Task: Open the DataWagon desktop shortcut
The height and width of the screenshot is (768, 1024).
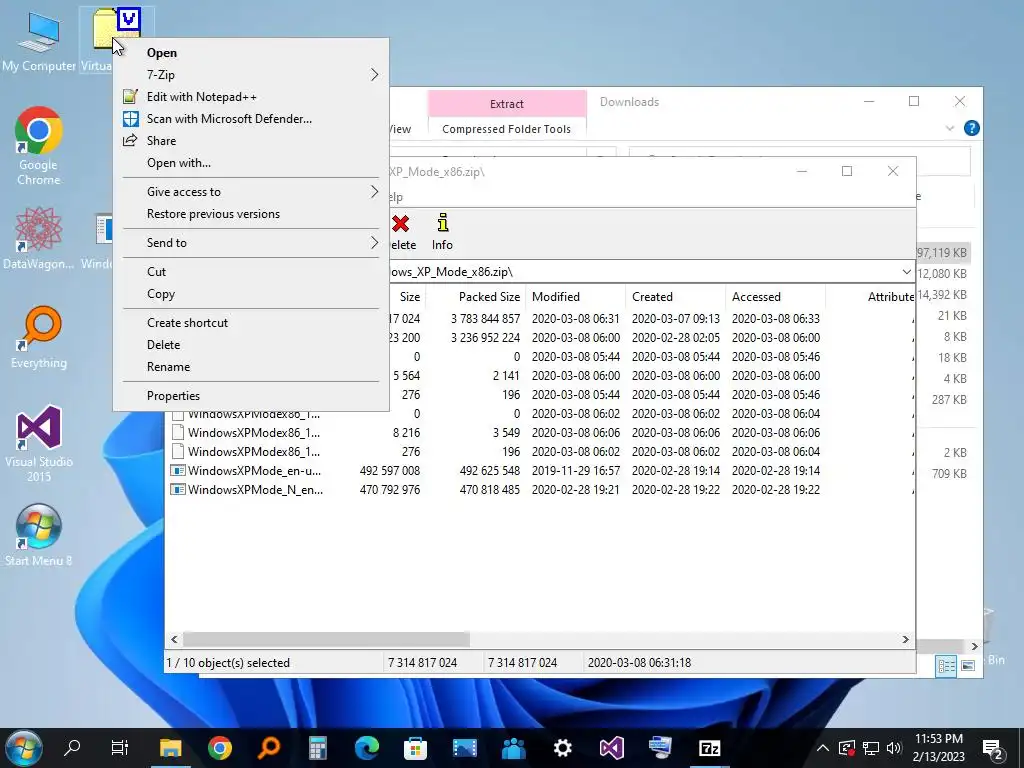Action: pos(39,238)
